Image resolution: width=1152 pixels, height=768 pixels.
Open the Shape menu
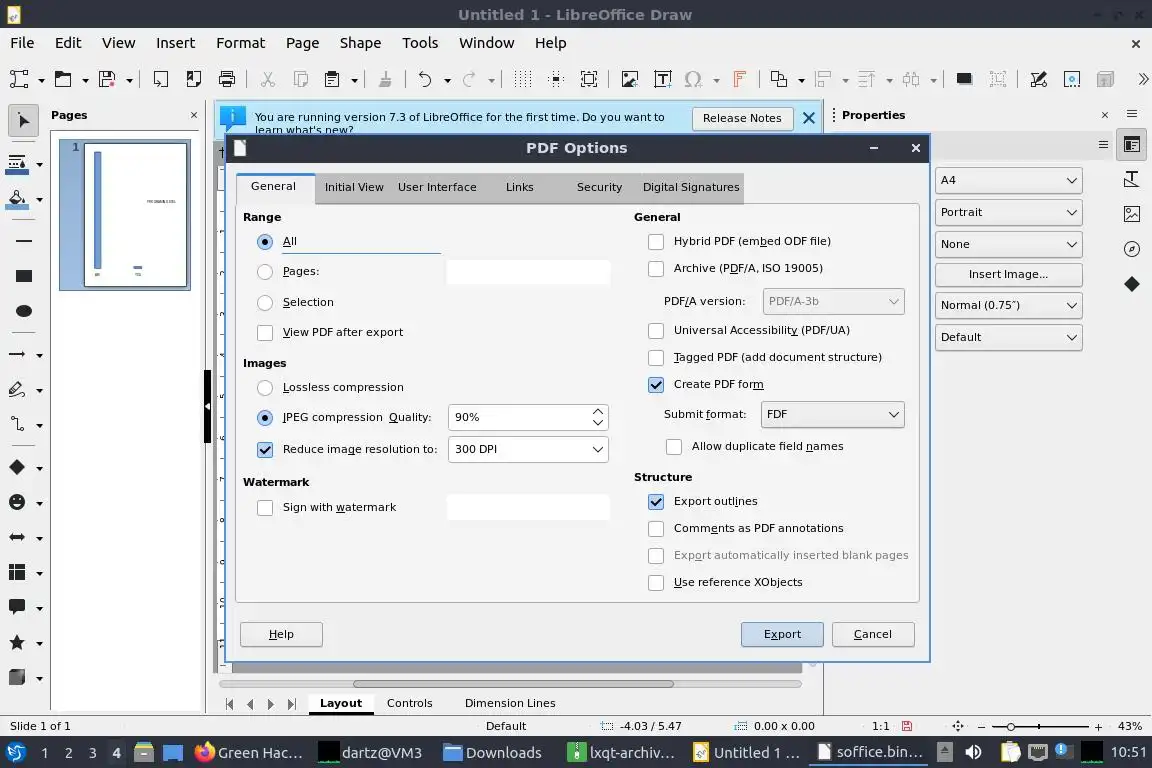coord(360,43)
